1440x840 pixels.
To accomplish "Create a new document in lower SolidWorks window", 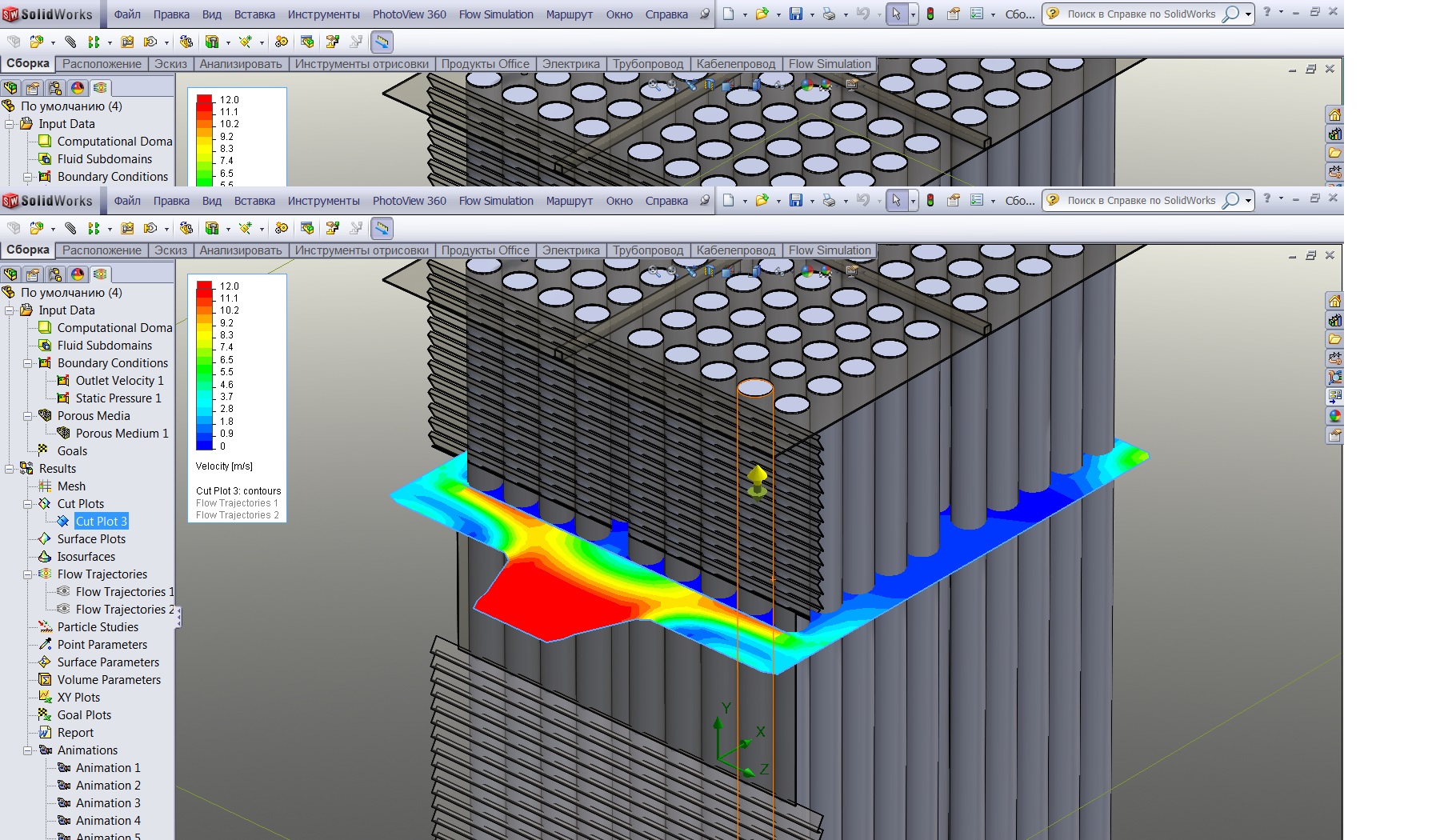I will click(x=728, y=200).
